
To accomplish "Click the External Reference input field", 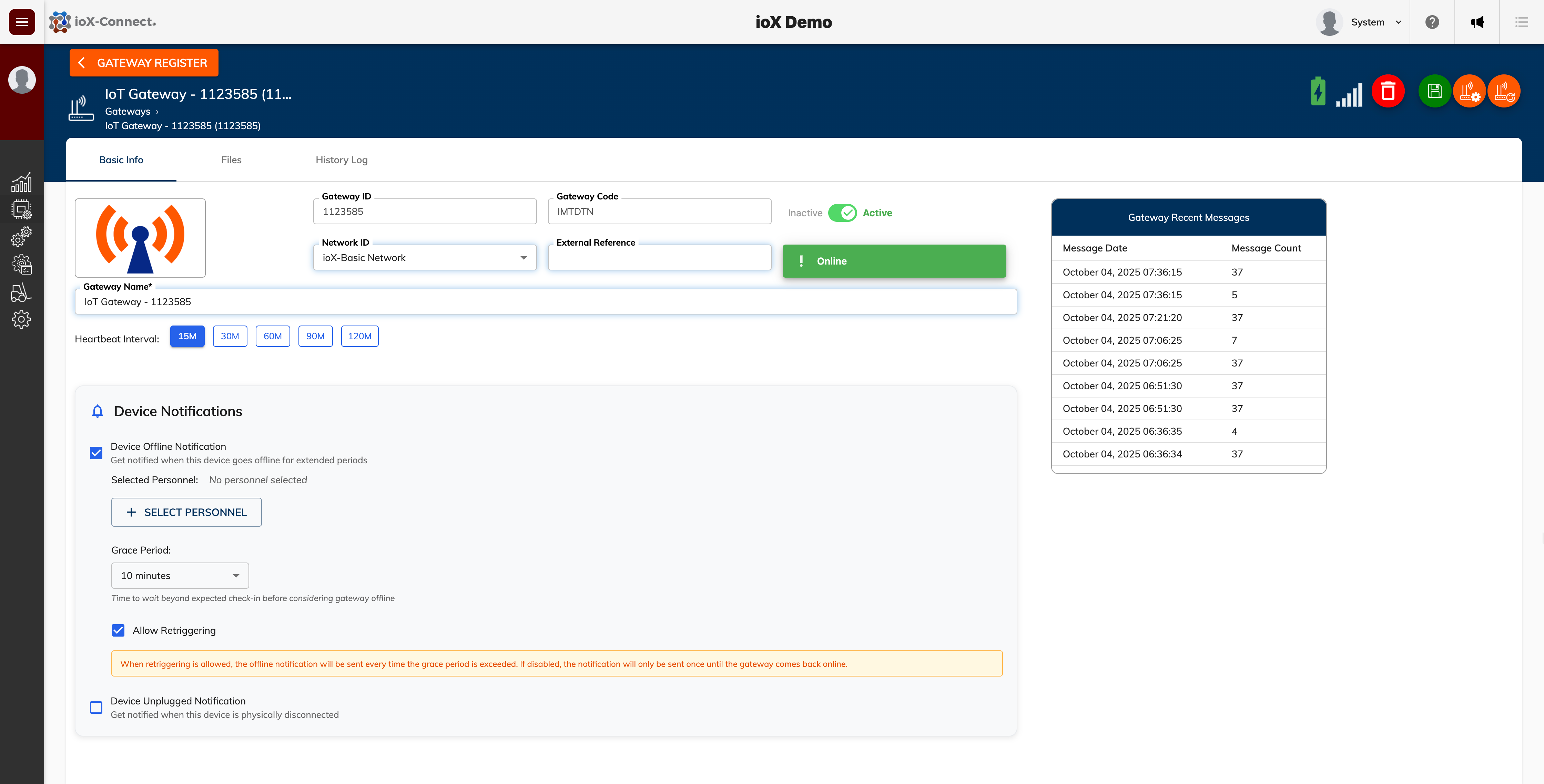I will point(659,258).
